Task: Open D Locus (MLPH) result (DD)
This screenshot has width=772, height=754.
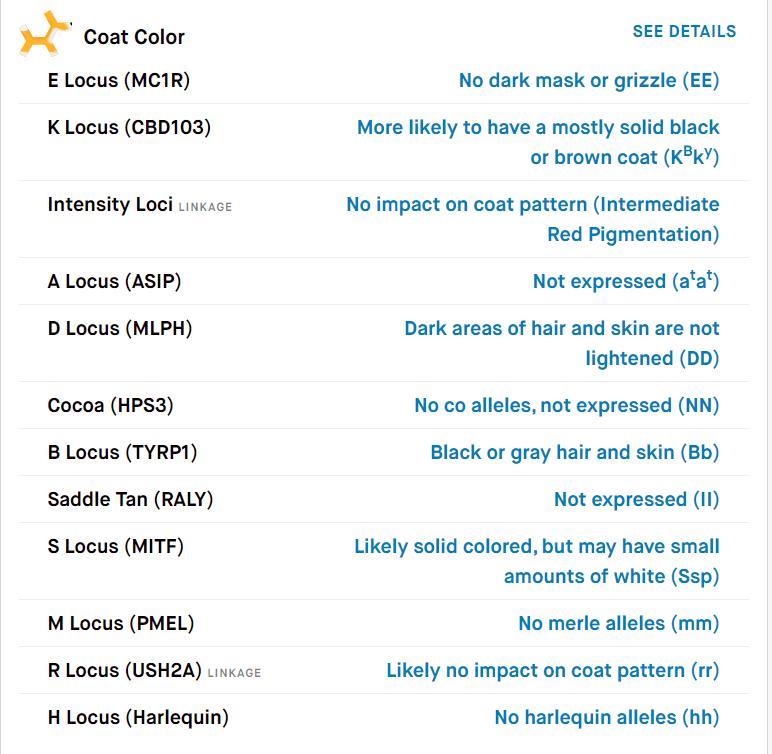Action: (x=562, y=343)
